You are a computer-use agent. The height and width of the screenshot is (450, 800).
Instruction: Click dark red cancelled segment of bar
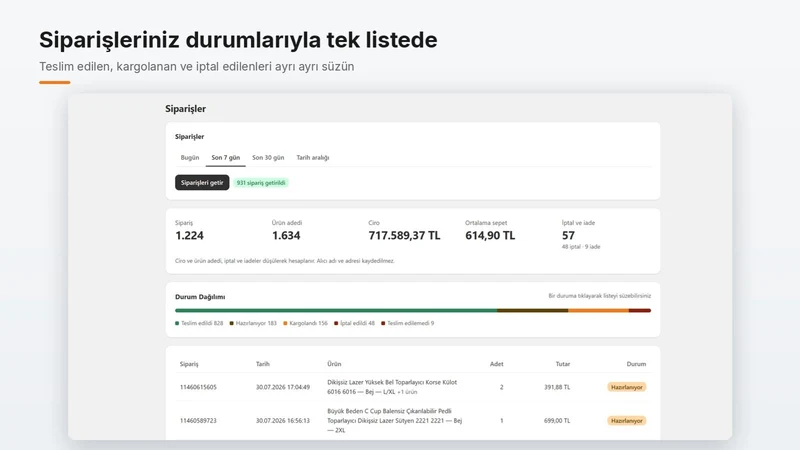tap(640, 310)
